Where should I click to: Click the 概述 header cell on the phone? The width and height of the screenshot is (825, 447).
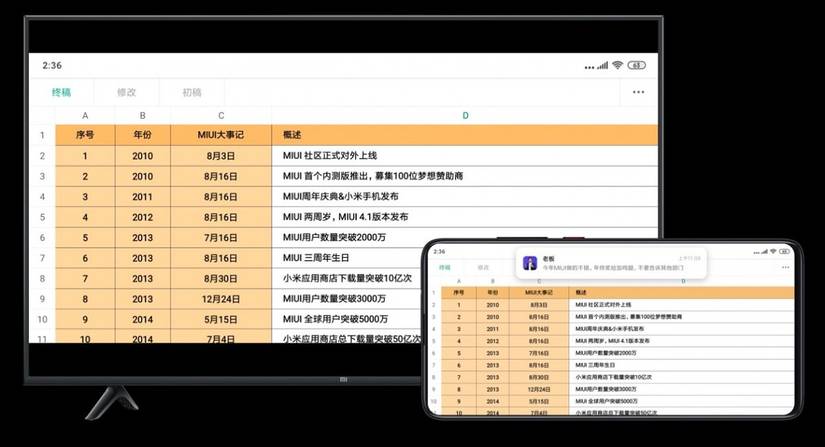coord(681,292)
